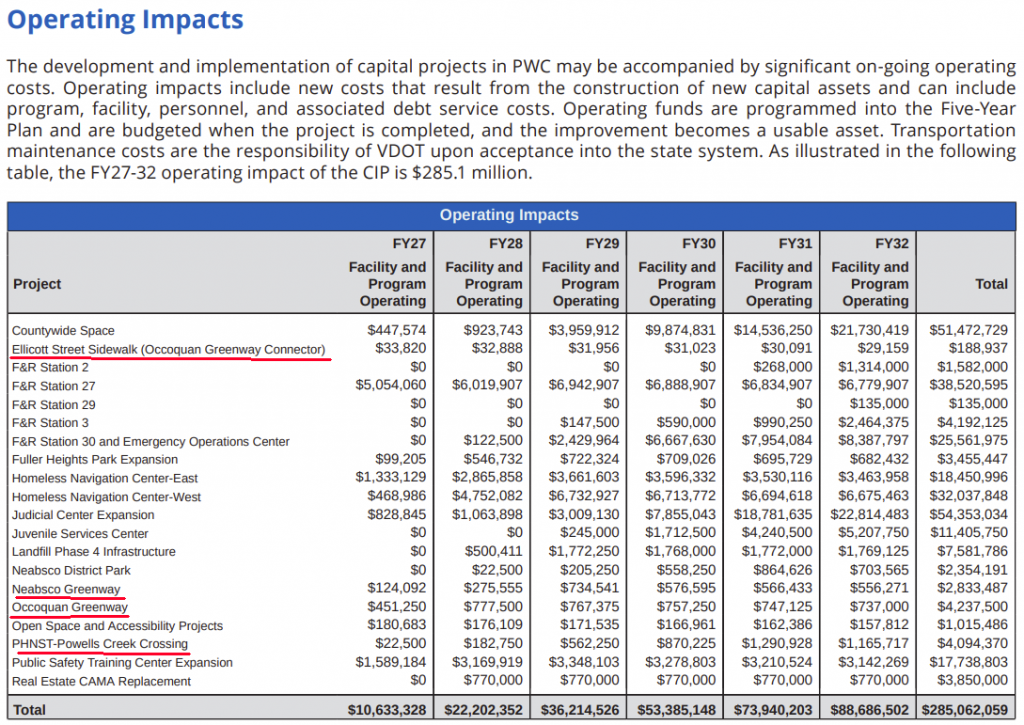Screen dimensions: 1024x725
Task: Select the PHNST-Powells Creek Crossing project
Action: [x=99, y=644]
